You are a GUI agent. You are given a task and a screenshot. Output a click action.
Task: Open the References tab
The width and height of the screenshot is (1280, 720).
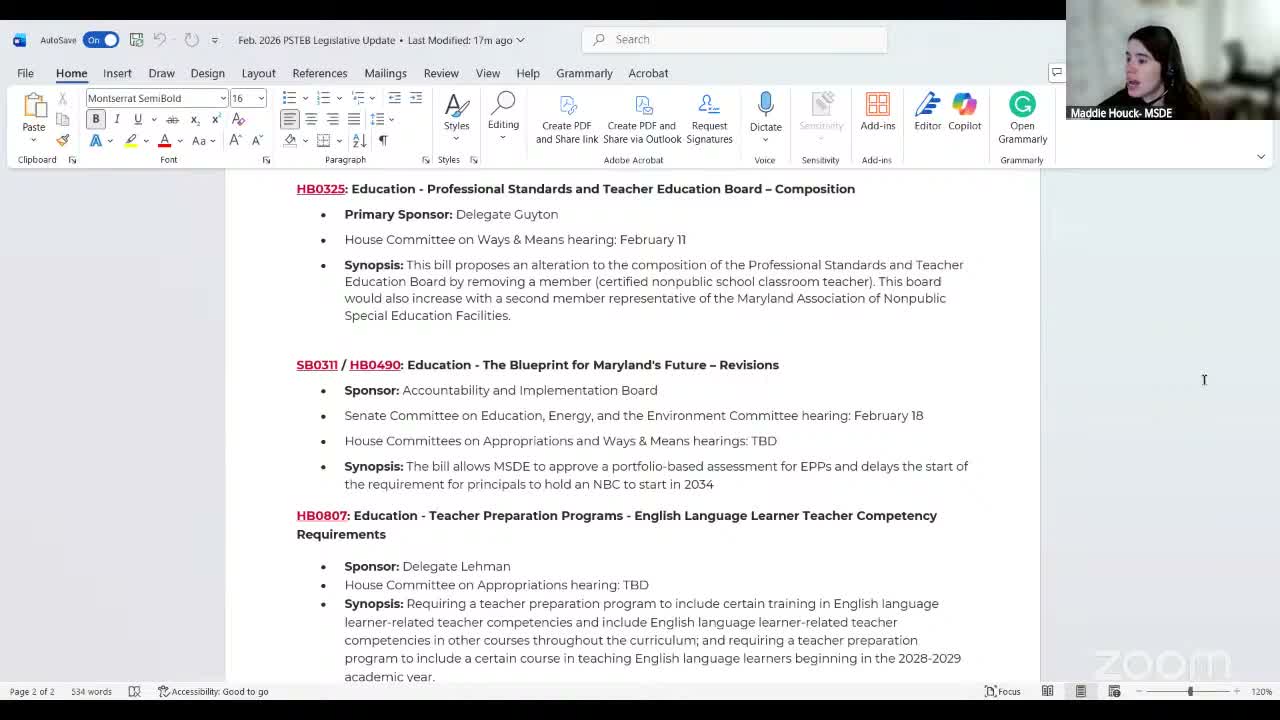[x=320, y=73]
